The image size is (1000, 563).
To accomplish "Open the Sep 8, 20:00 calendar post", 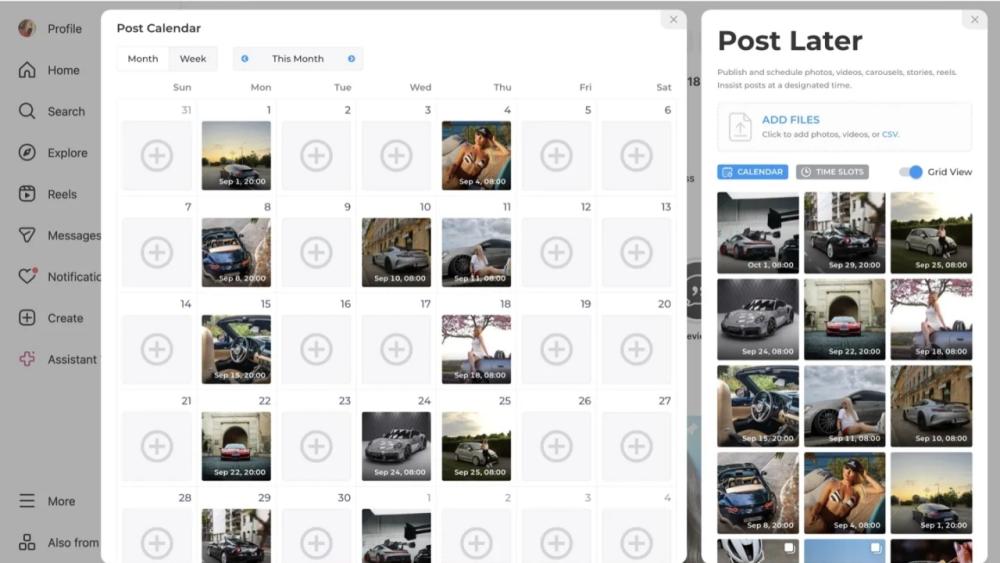I will point(236,252).
